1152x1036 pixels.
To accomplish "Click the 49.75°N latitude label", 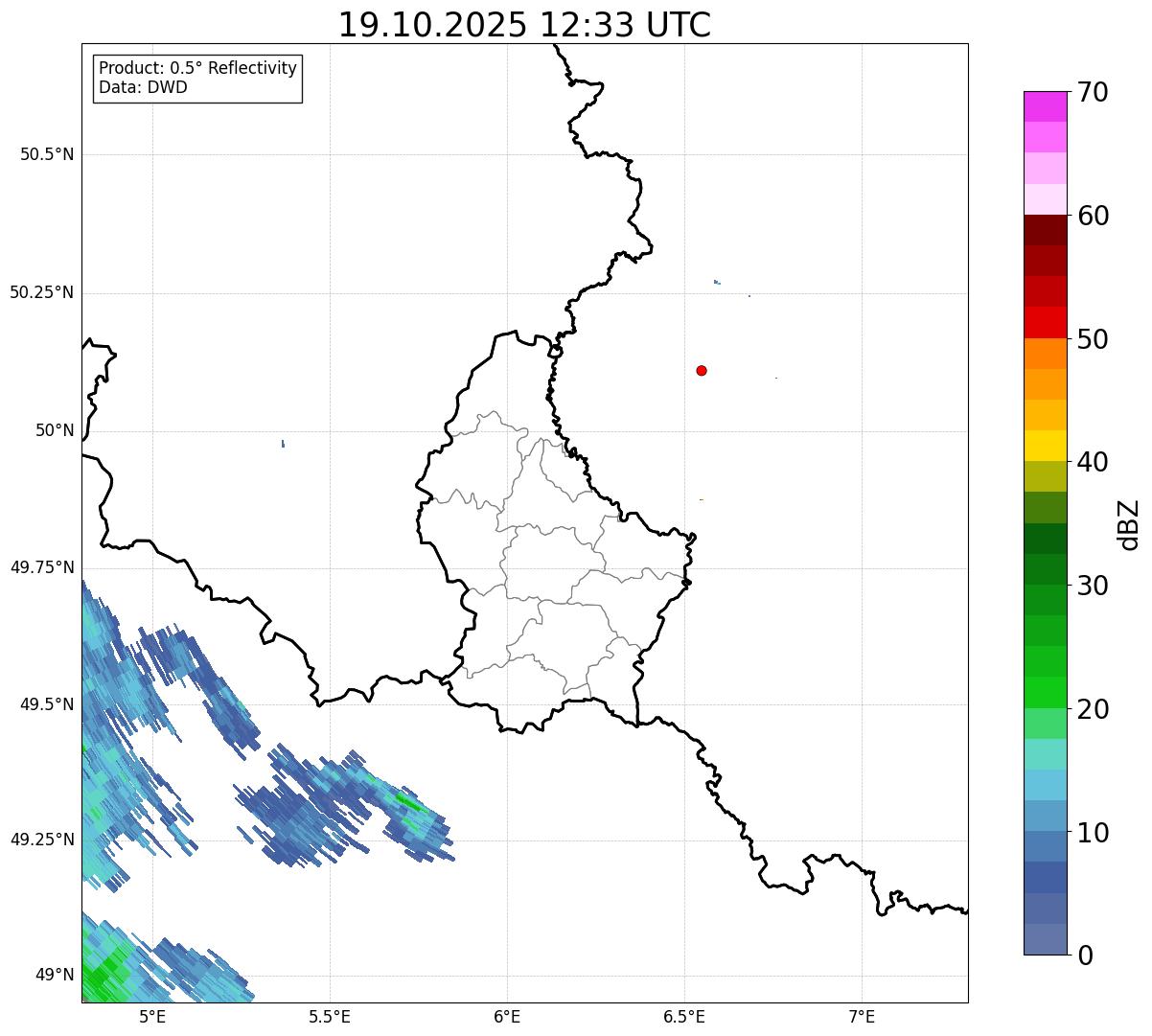I will click(x=41, y=567).
